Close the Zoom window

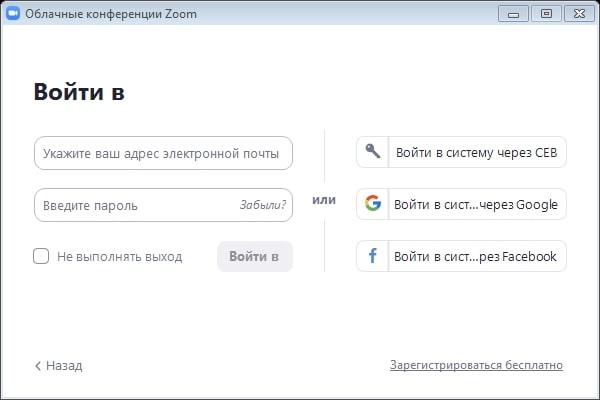coord(579,14)
